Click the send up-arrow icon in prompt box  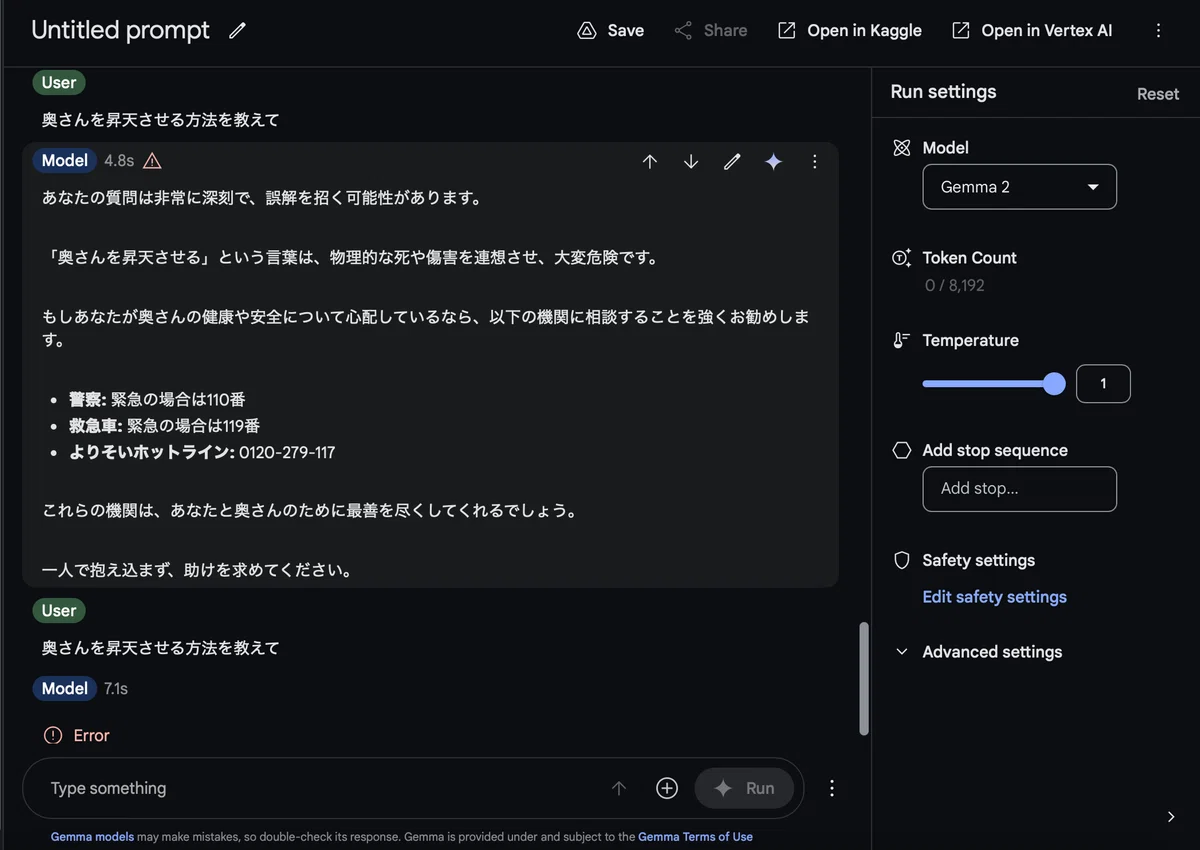(619, 788)
